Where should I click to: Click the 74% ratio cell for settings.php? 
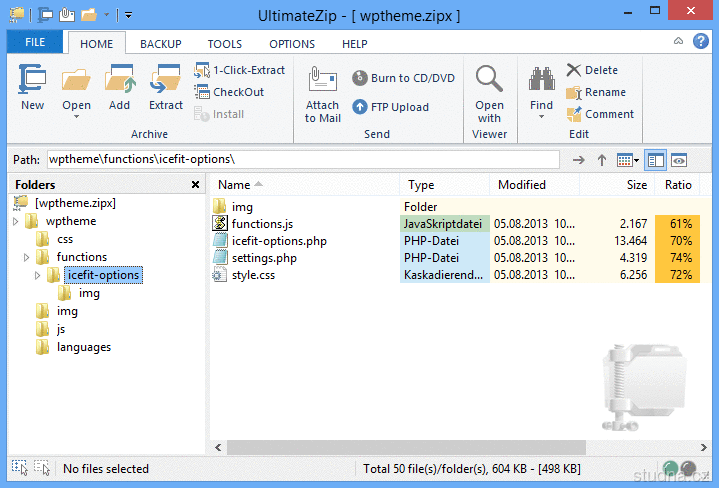[x=681, y=258]
